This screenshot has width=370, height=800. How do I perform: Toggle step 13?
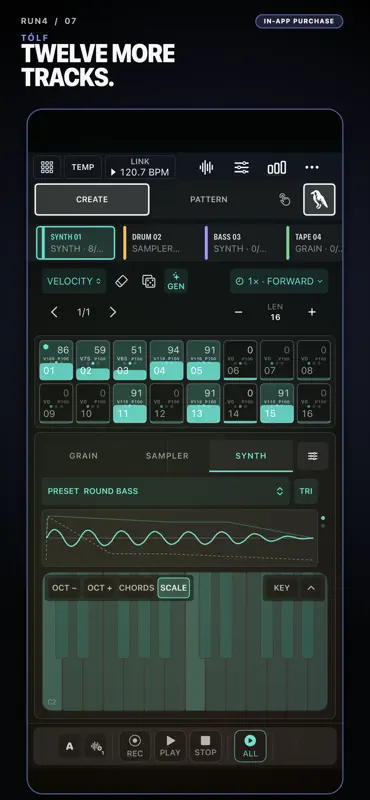click(x=203, y=404)
